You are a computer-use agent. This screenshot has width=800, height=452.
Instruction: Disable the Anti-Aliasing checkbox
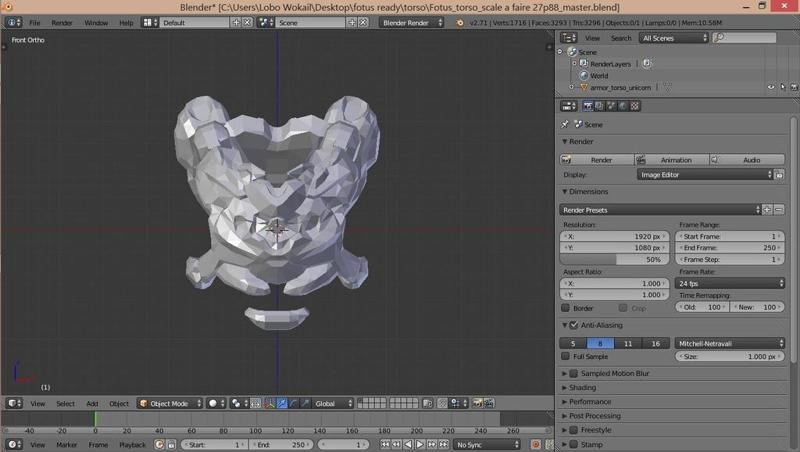pyautogui.click(x=573, y=325)
